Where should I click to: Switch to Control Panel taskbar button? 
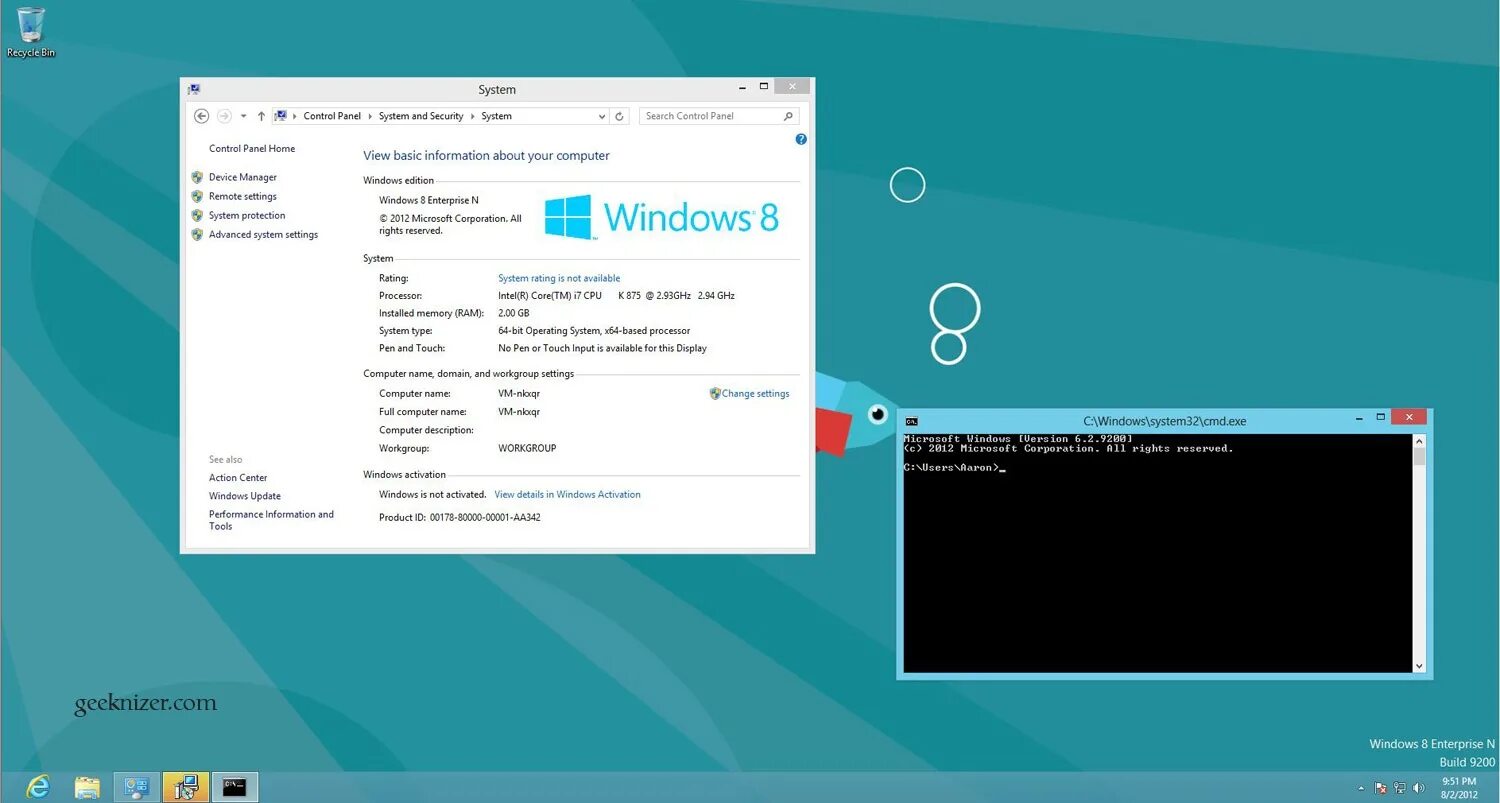[137, 787]
